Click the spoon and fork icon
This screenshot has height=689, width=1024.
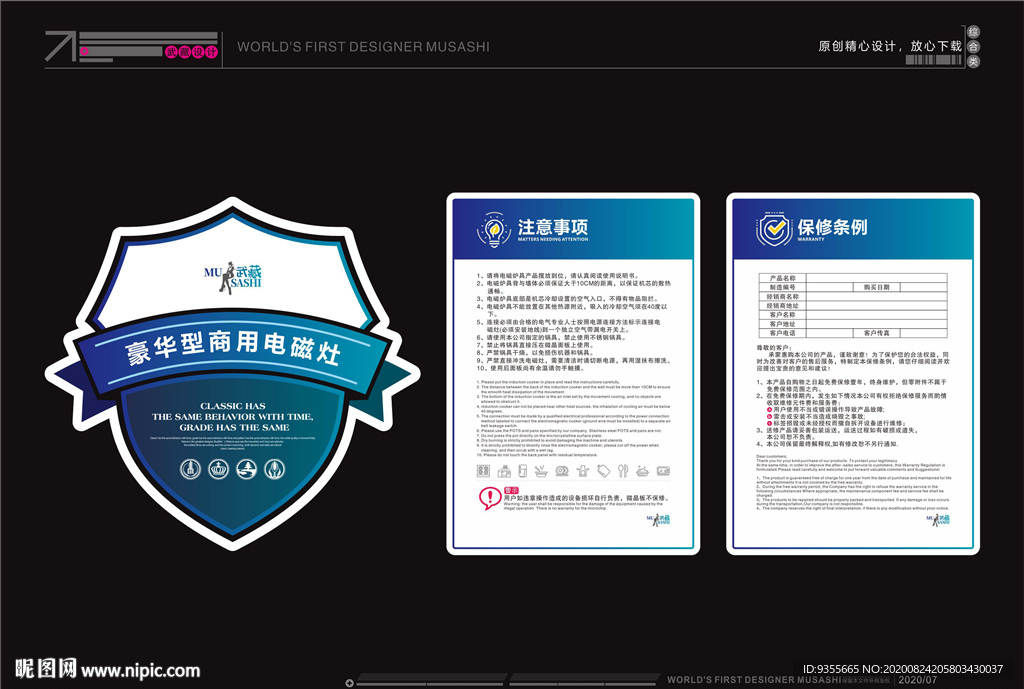tap(623, 470)
